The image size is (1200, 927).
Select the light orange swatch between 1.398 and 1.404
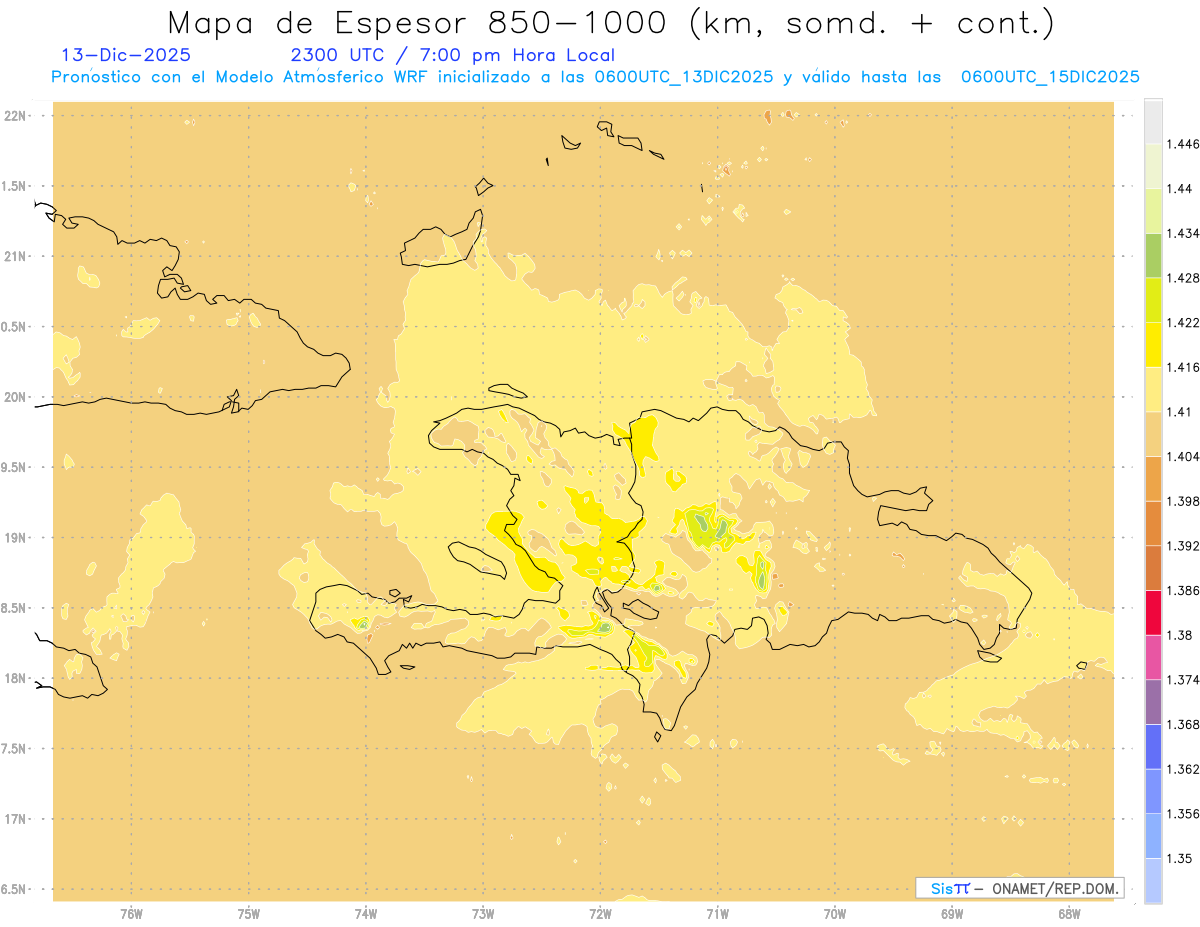(x=1153, y=479)
